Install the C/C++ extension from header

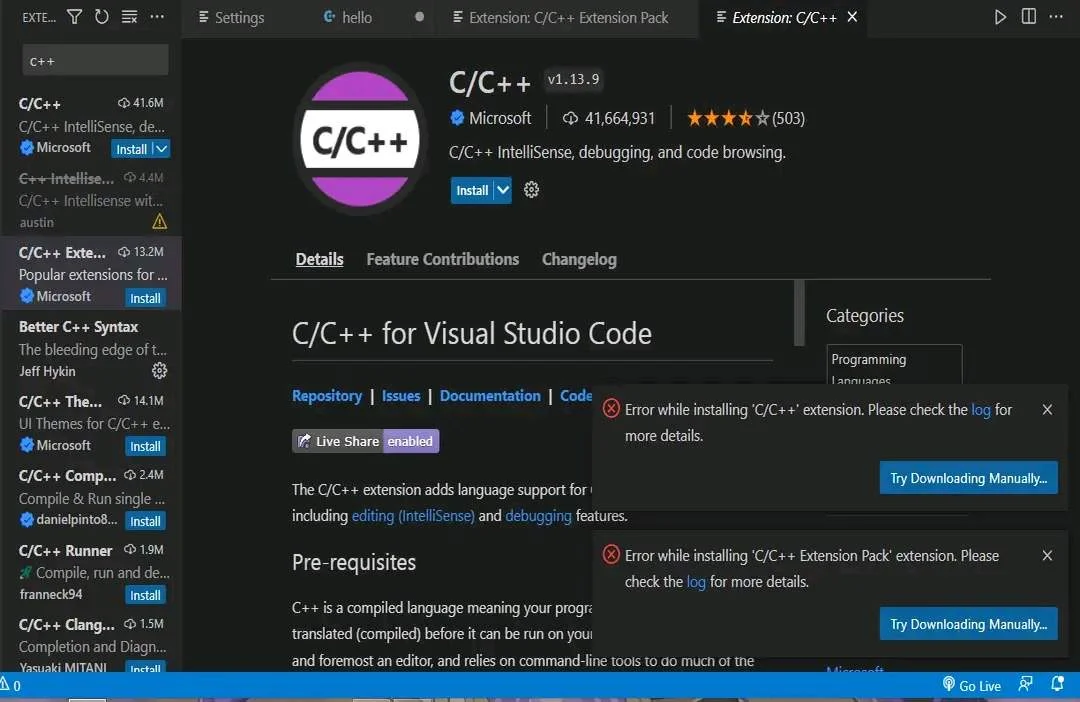pyautogui.click(x=472, y=190)
